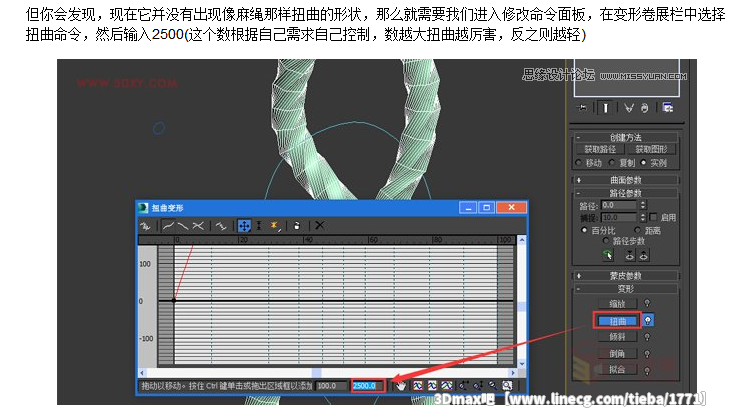Select Zoom Region tool in deformation window
The width and height of the screenshot is (746, 418).
[x=507, y=386]
